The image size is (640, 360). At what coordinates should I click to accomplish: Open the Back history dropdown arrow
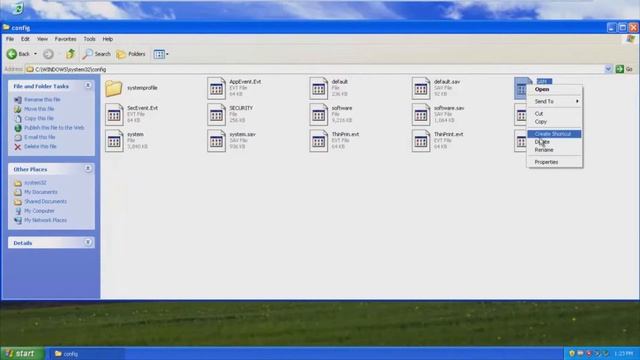(35, 54)
